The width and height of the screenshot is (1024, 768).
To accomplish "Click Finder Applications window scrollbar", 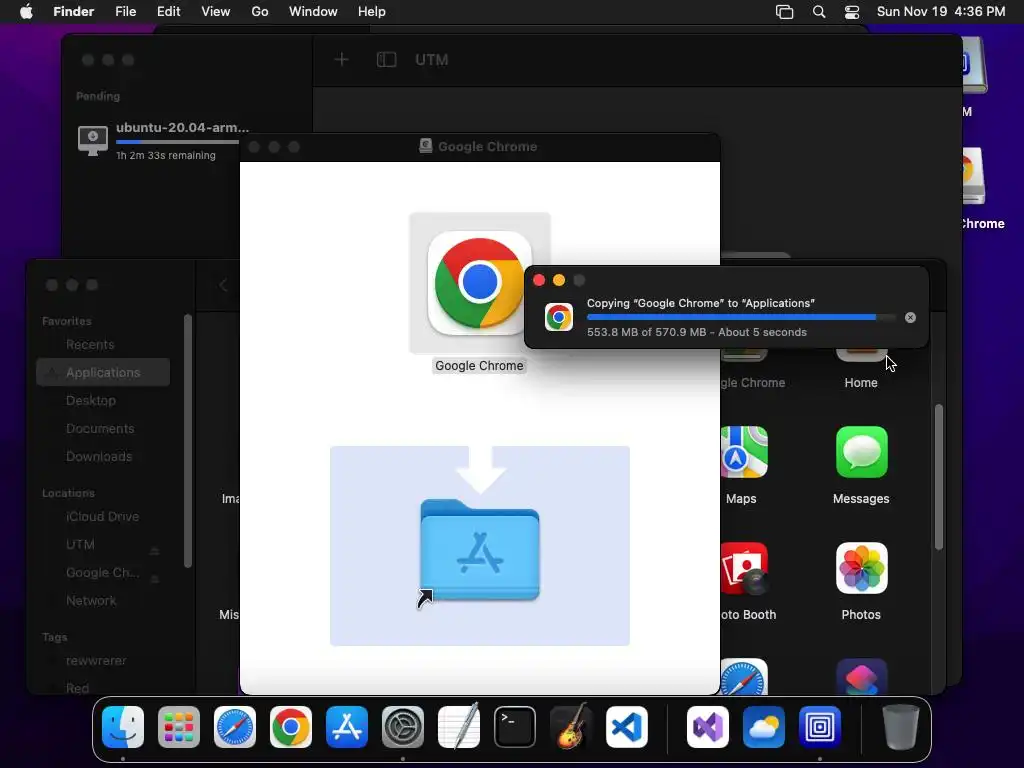I will click(x=938, y=477).
